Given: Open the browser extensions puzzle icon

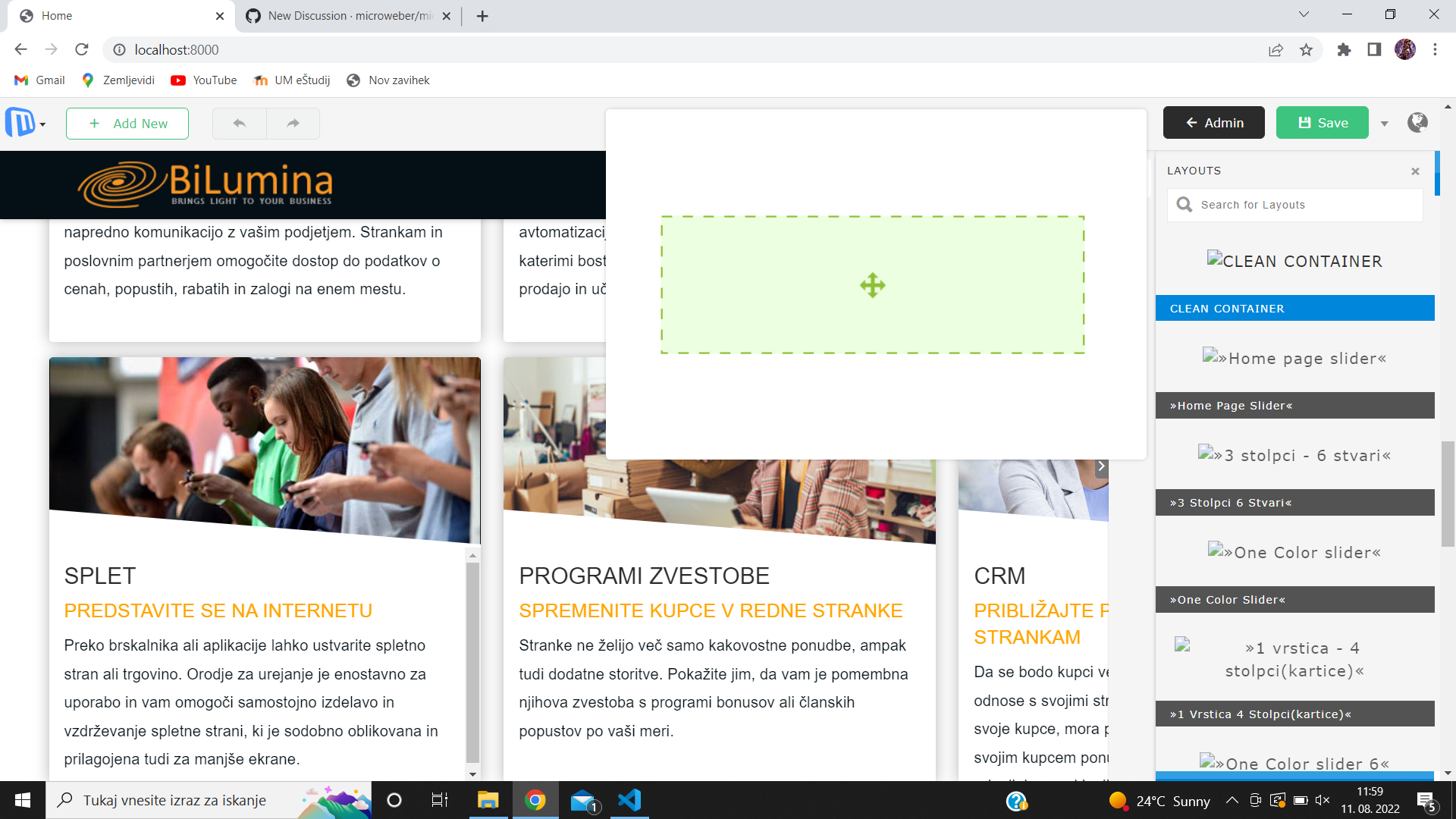Looking at the screenshot, I should tap(1344, 50).
